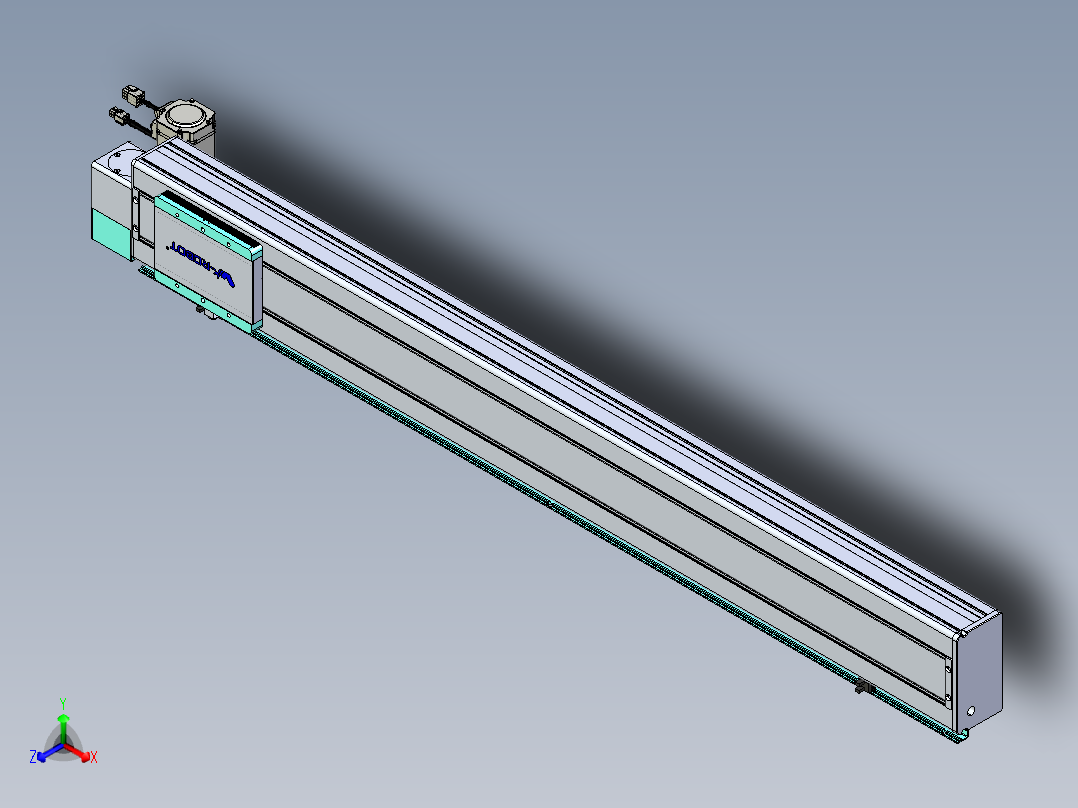Select the motor on top of the actuator
The width and height of the screenshot is (1078, 808).
point(184,122)
